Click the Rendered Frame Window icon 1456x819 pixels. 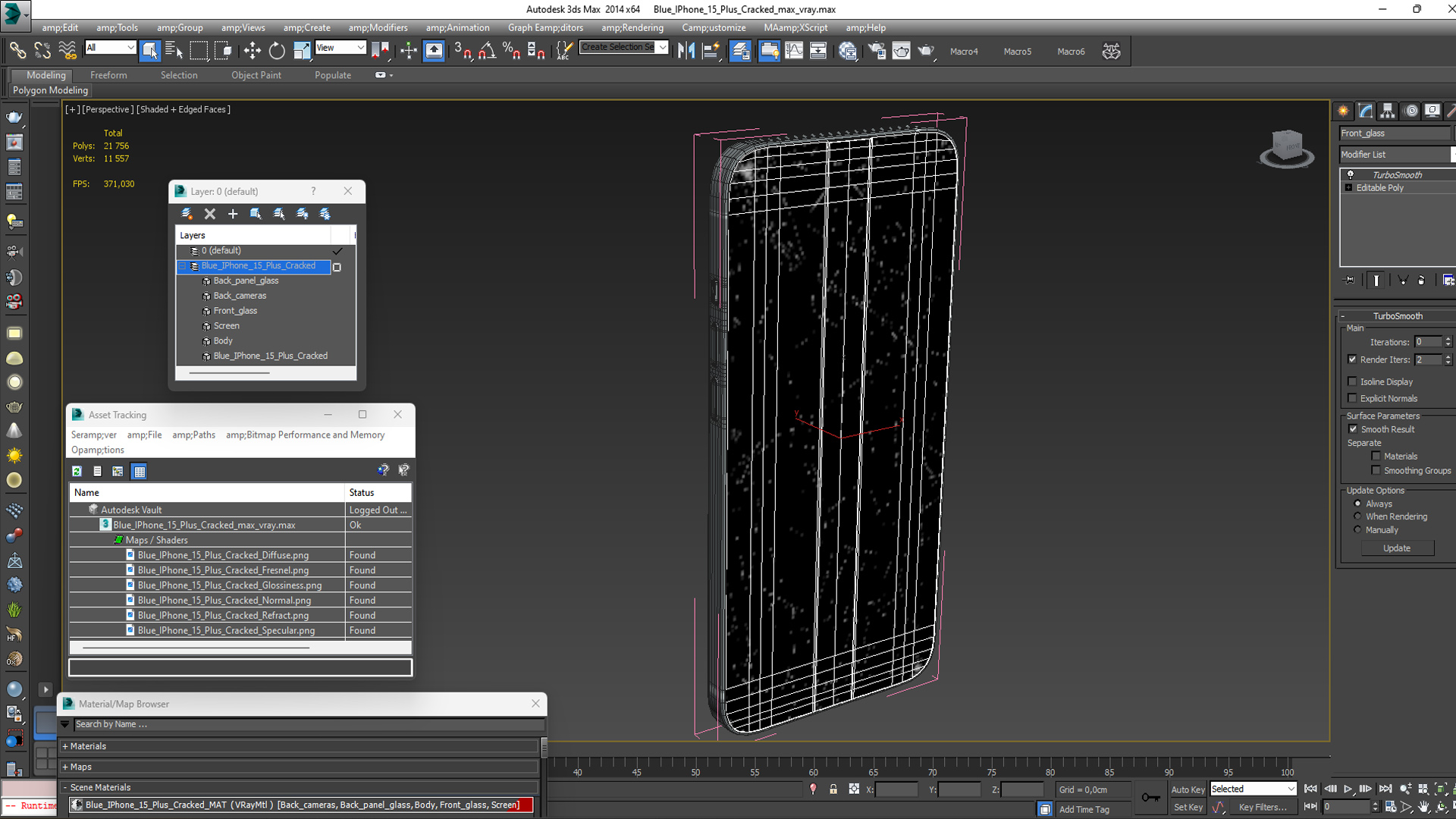pyautogui.click(x=901, y=51)
